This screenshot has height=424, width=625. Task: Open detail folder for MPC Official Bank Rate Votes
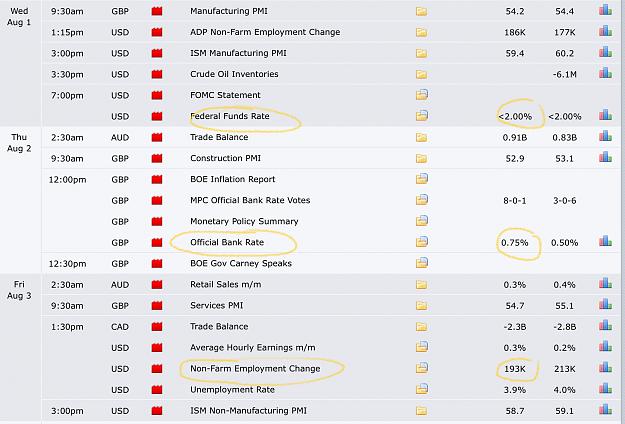click(x=421, y=200)
